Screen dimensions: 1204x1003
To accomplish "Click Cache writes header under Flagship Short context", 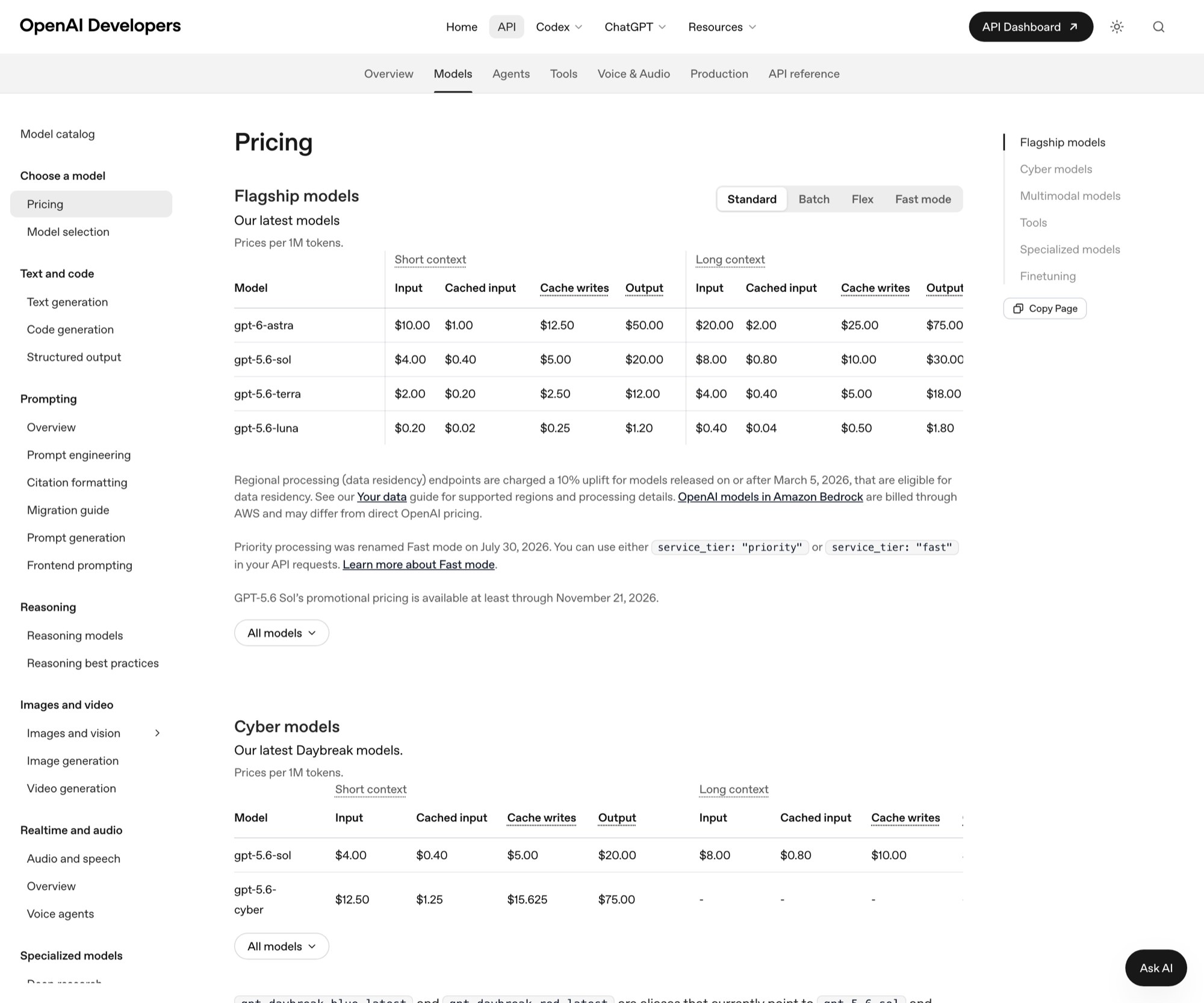I will (x=574, y=288).
